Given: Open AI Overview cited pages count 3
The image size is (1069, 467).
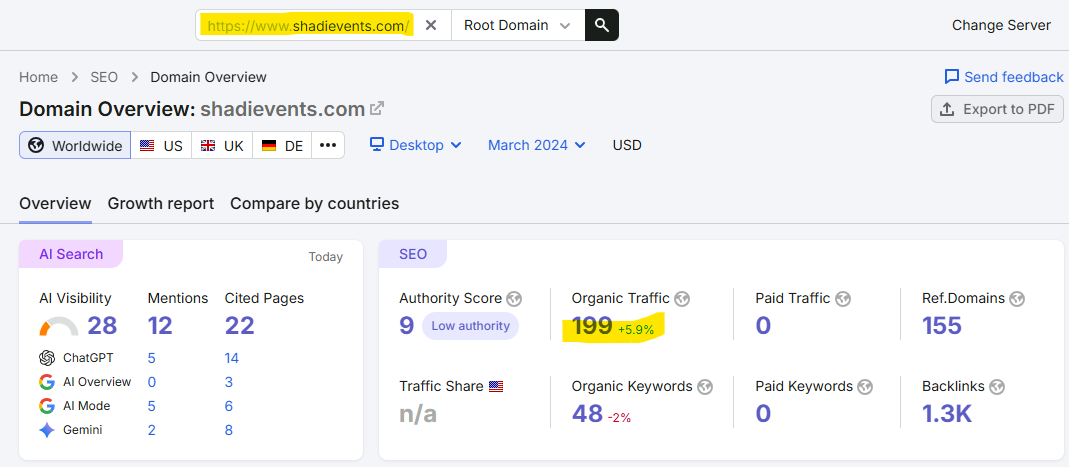Looking at the screenshot, I should pyautogui.click(x=228, y=382).
